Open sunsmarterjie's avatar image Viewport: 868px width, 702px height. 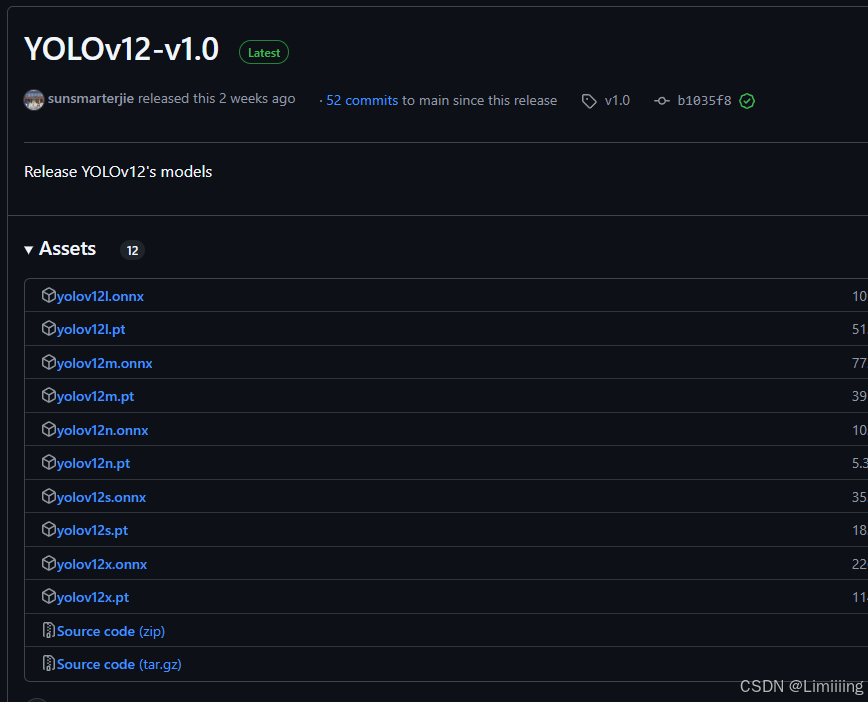pos(34,100)
